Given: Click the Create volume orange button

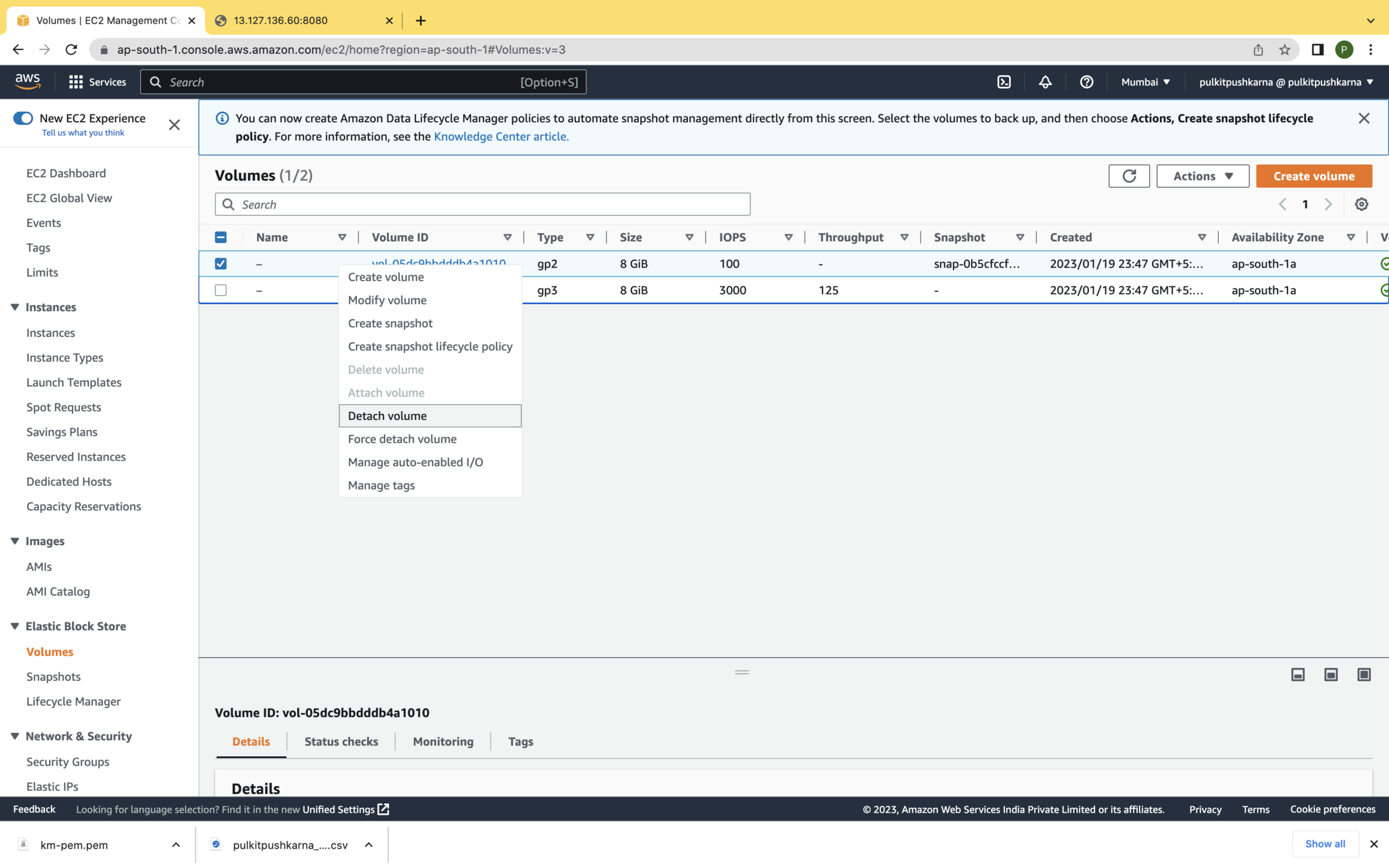Looking at the screenshot, I should click(x=1313, y=176).
